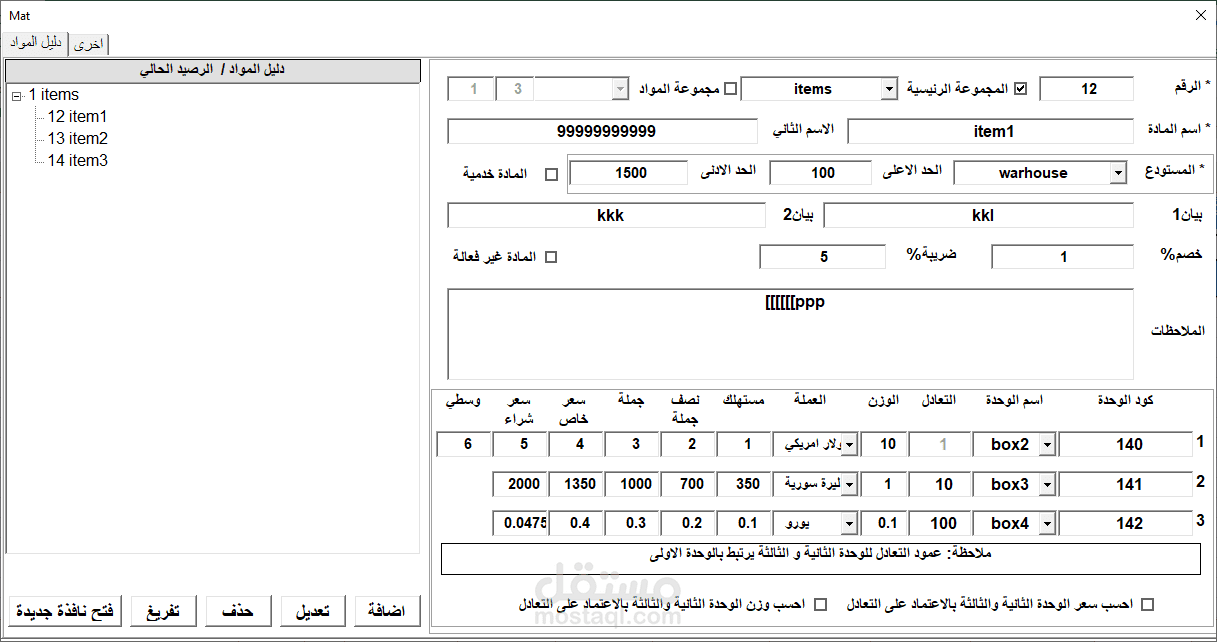Viewport: 1217px width, 642px height.
Task: Click row 2 نصف جملة price 700
Action: tap(687, 484)
